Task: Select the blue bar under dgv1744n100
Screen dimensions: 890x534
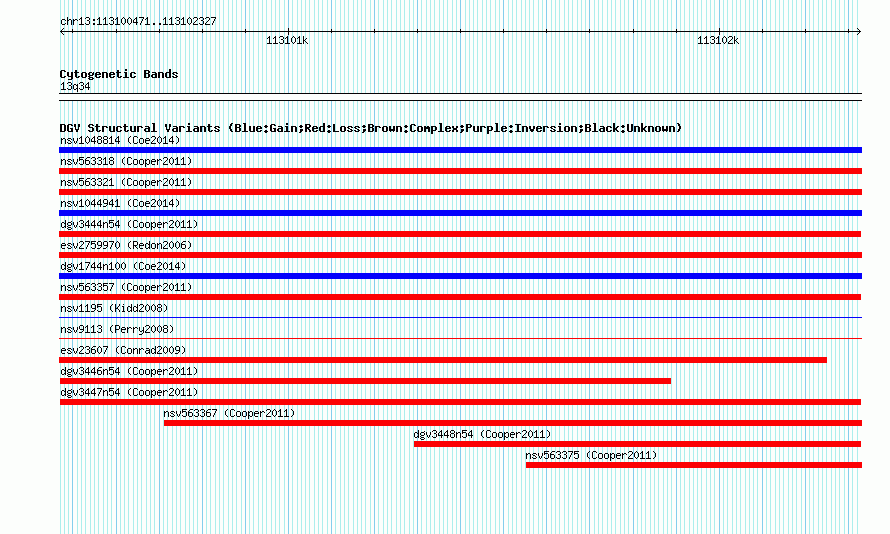Action: click(x=460, y=276)
